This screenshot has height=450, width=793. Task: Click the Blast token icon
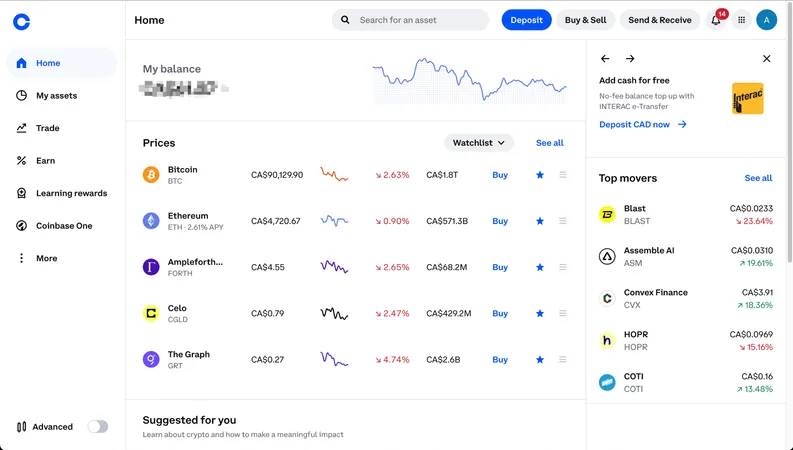pyautogui.click(x=607, y=215)
